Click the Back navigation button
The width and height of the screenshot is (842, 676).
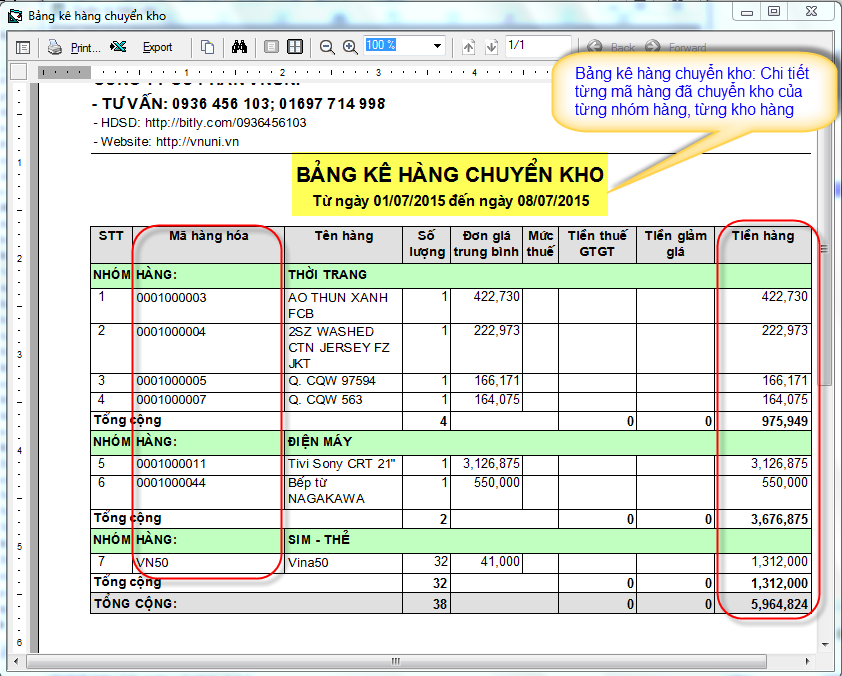tap(612, 47)
